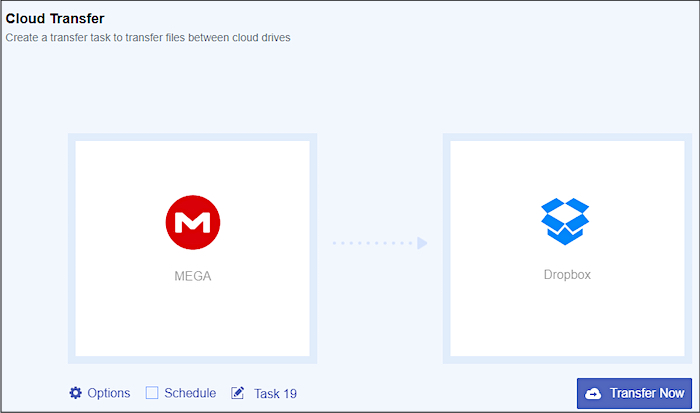Click blank area below the MEGA label
Screen dimensions: 700x413
pos(192,320)
